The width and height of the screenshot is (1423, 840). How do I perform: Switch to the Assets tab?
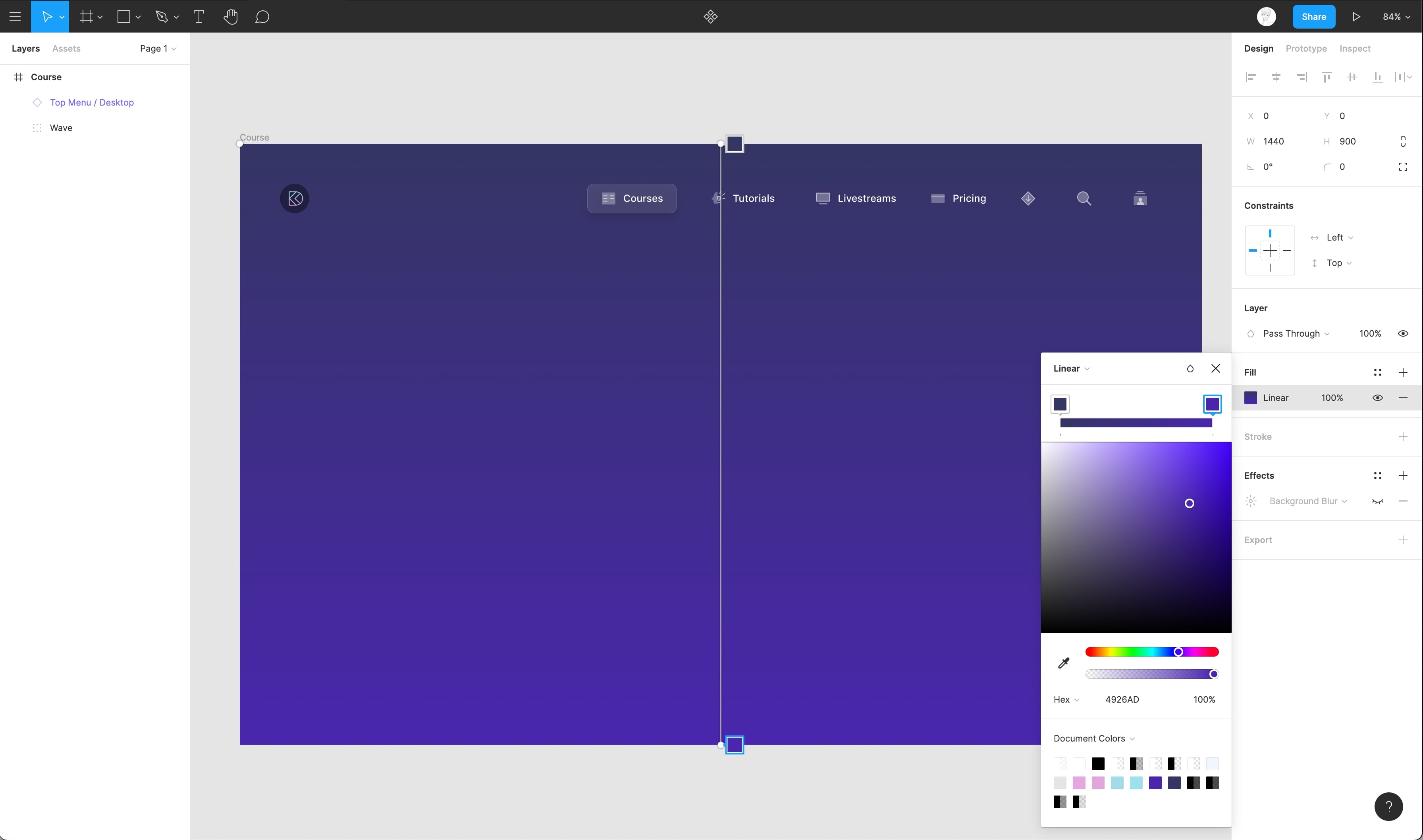pyautogui.click(x=66, y=49)
